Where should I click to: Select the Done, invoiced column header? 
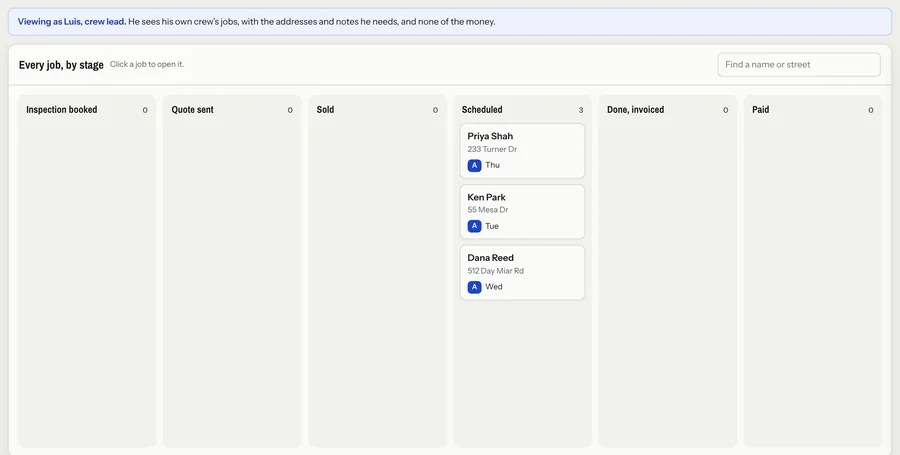635,110
